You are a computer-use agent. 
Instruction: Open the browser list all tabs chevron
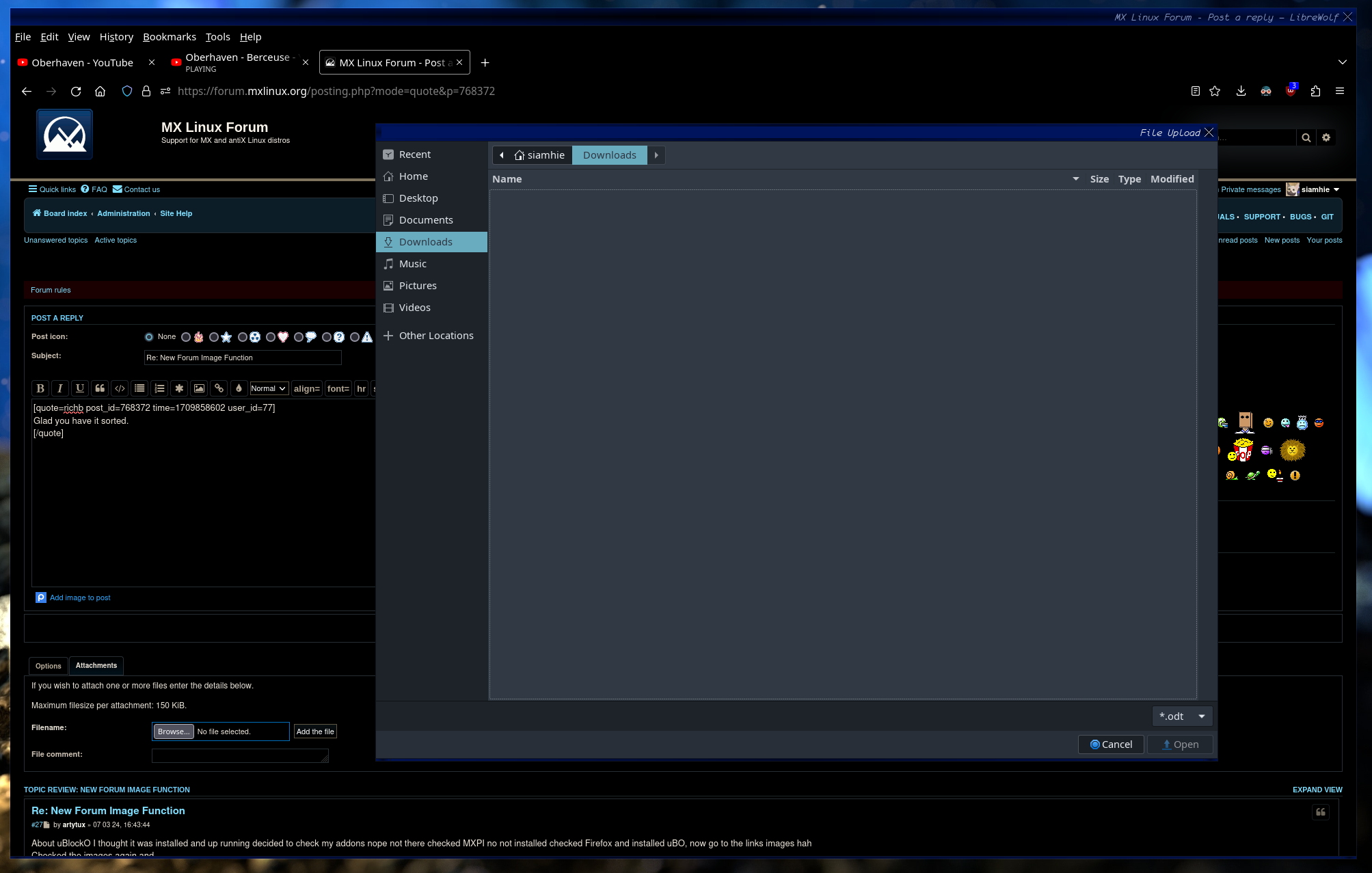click(1343, 62)
